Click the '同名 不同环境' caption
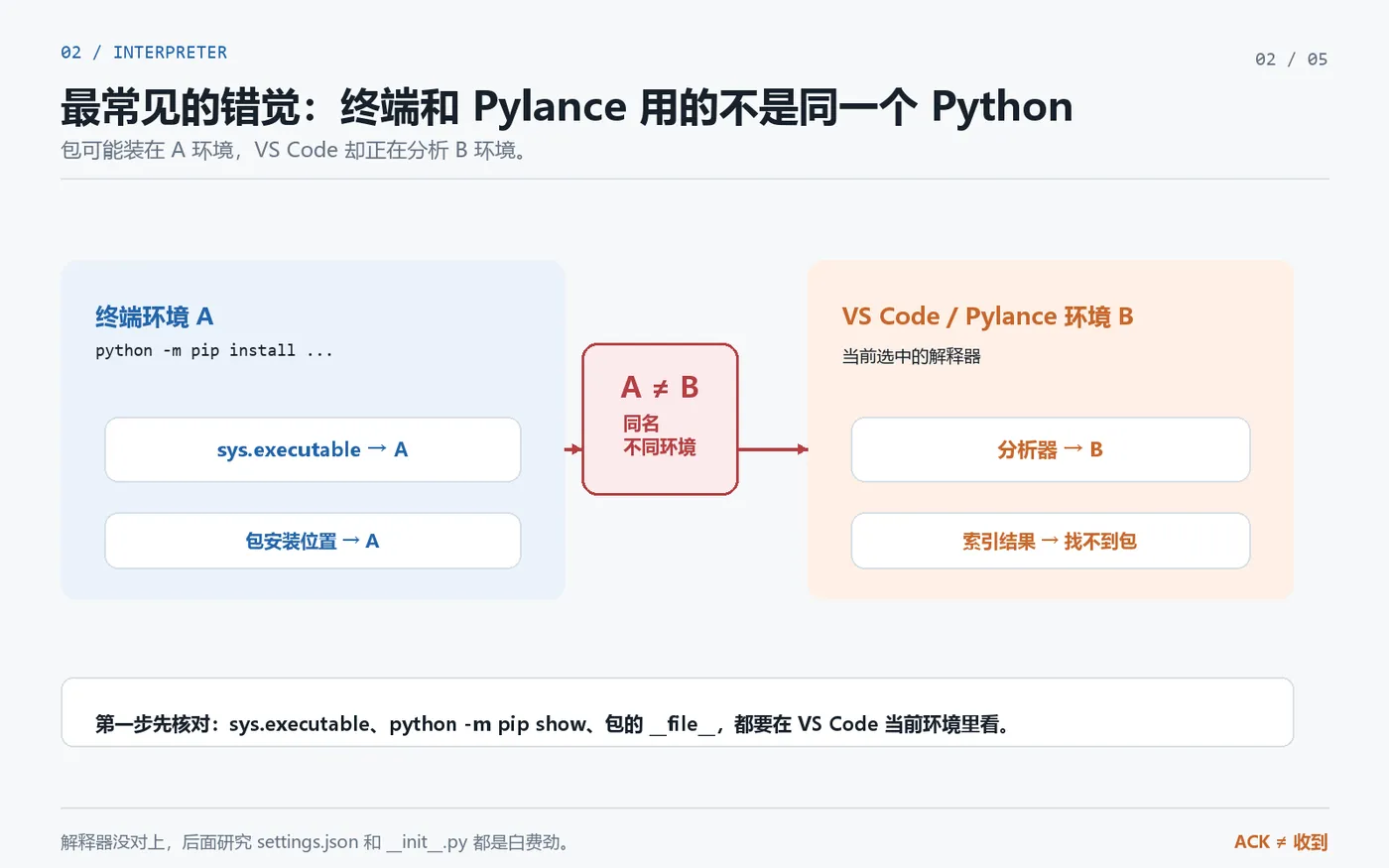Screen dimensions: 1389x868 tap(660, 435)
